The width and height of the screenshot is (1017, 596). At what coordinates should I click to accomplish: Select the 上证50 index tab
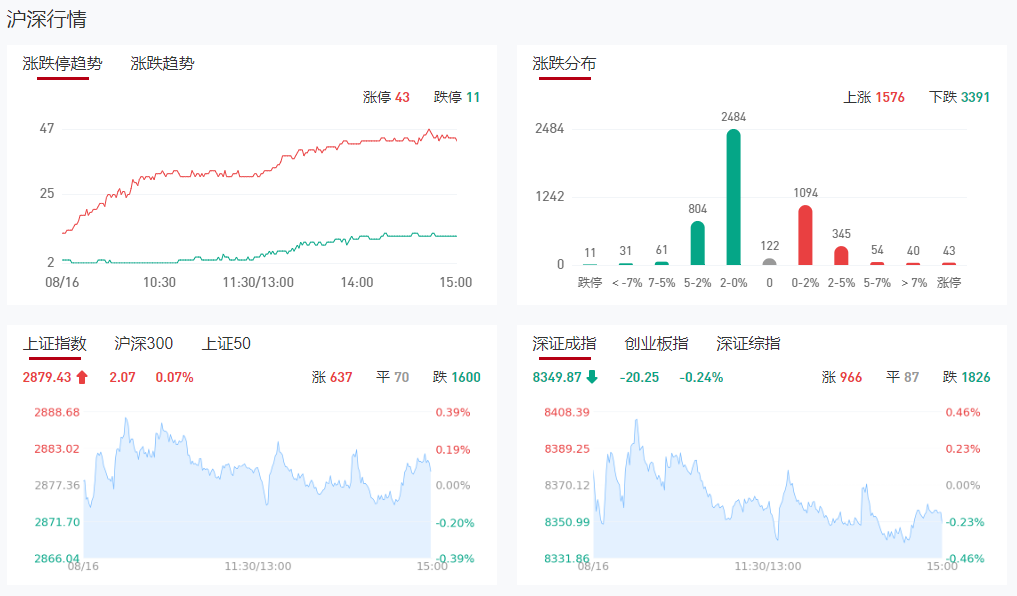tap(226, 344)
